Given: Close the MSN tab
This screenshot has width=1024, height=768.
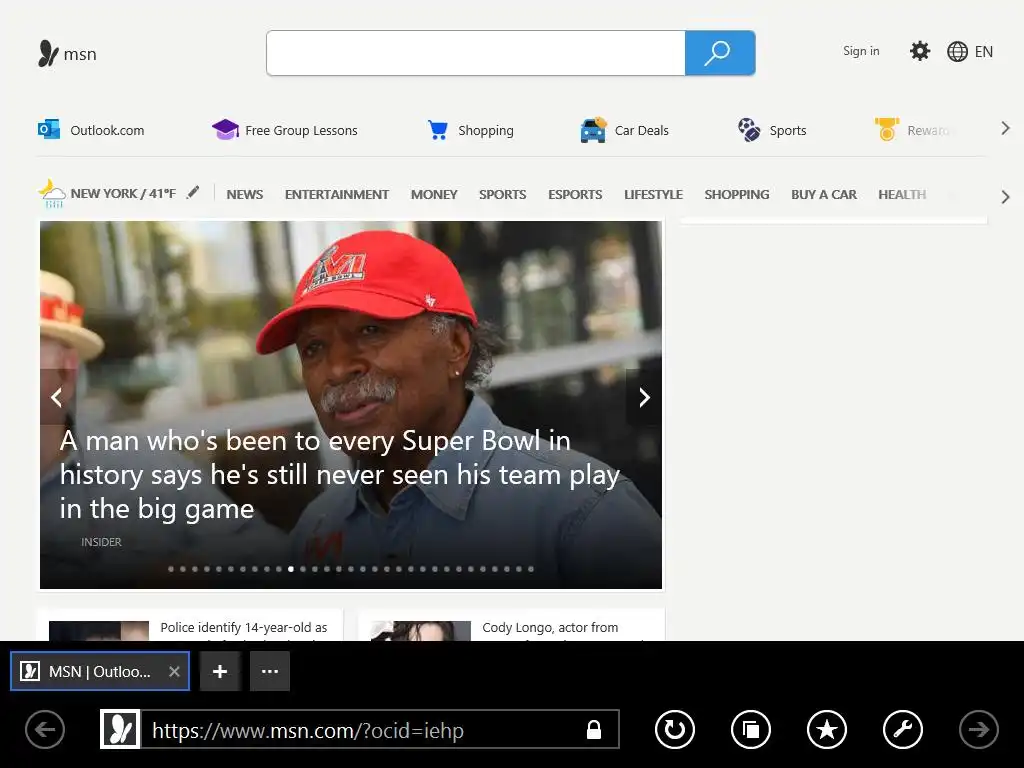Looking at the screenshot, I should [x=174, y=671].
